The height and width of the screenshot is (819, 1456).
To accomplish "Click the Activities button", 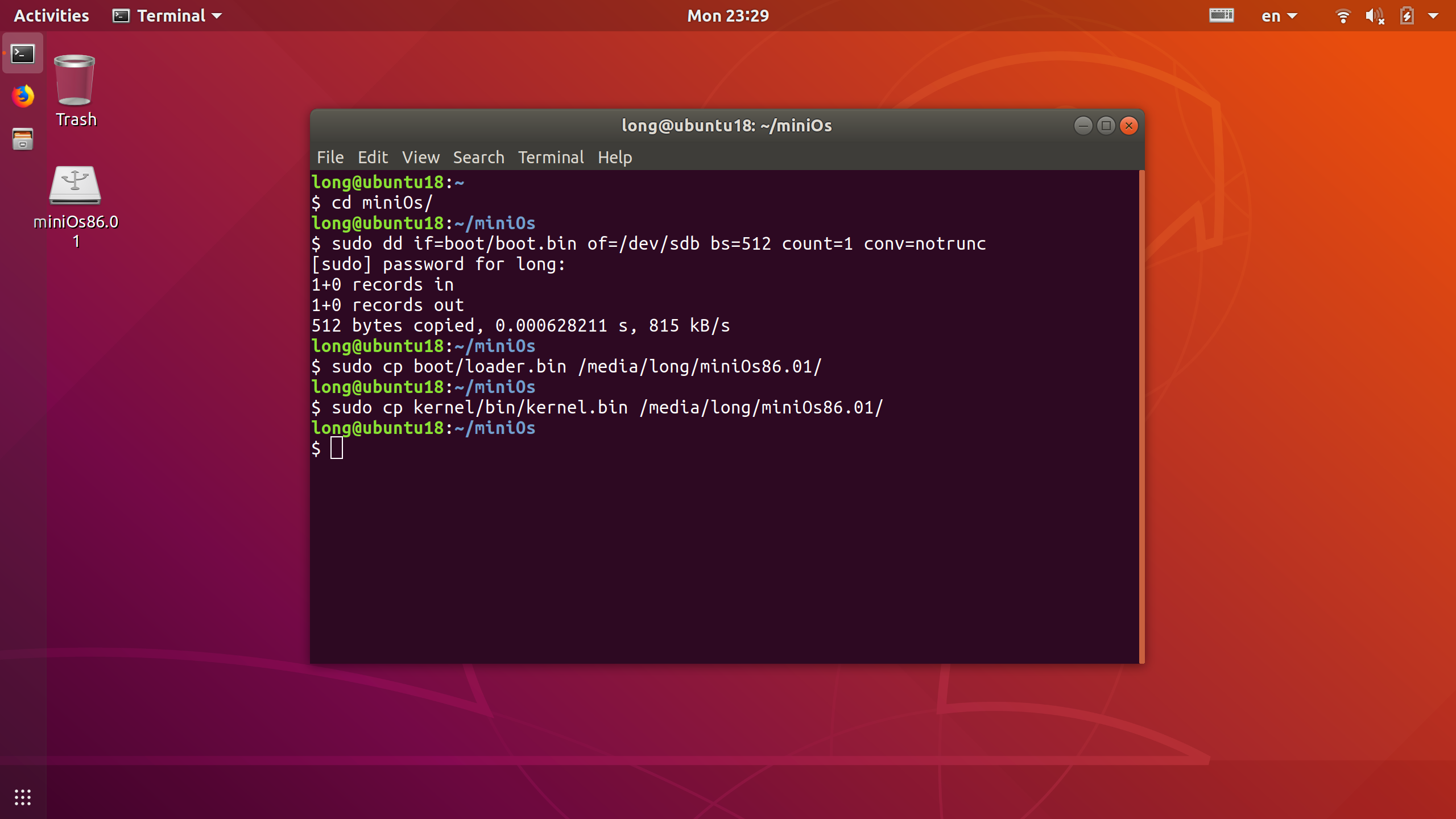I will 51,16.
